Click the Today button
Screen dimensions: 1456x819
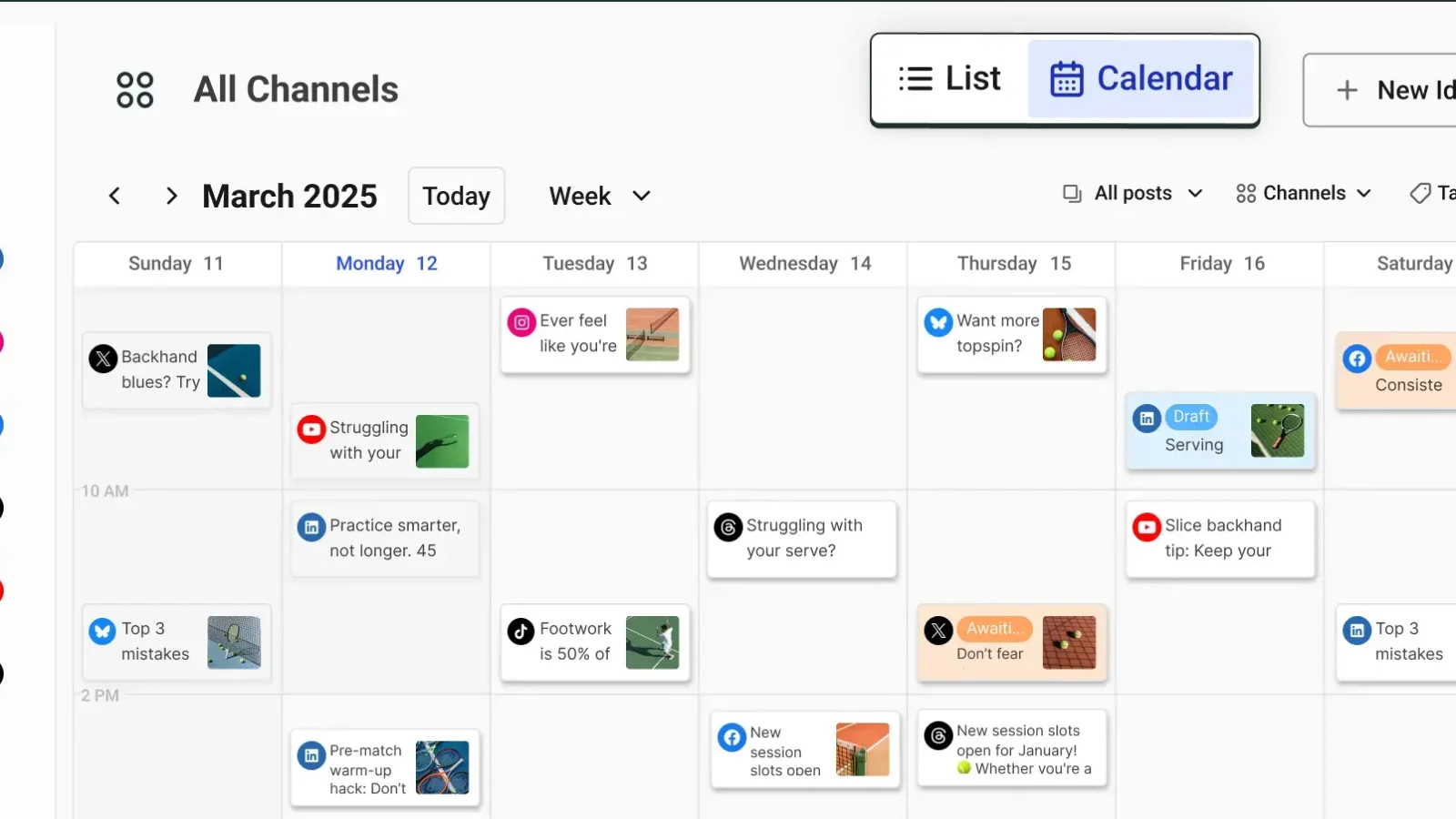[456, 196]
